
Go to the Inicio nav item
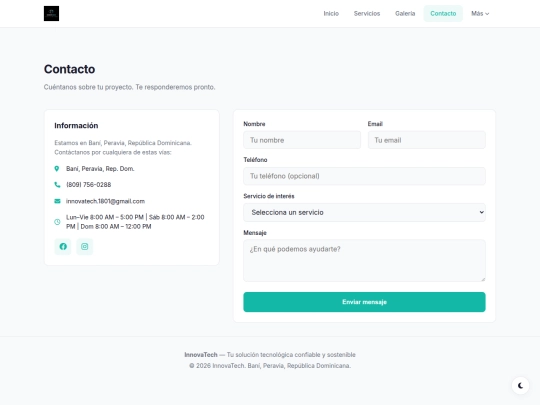pos(331,13)
